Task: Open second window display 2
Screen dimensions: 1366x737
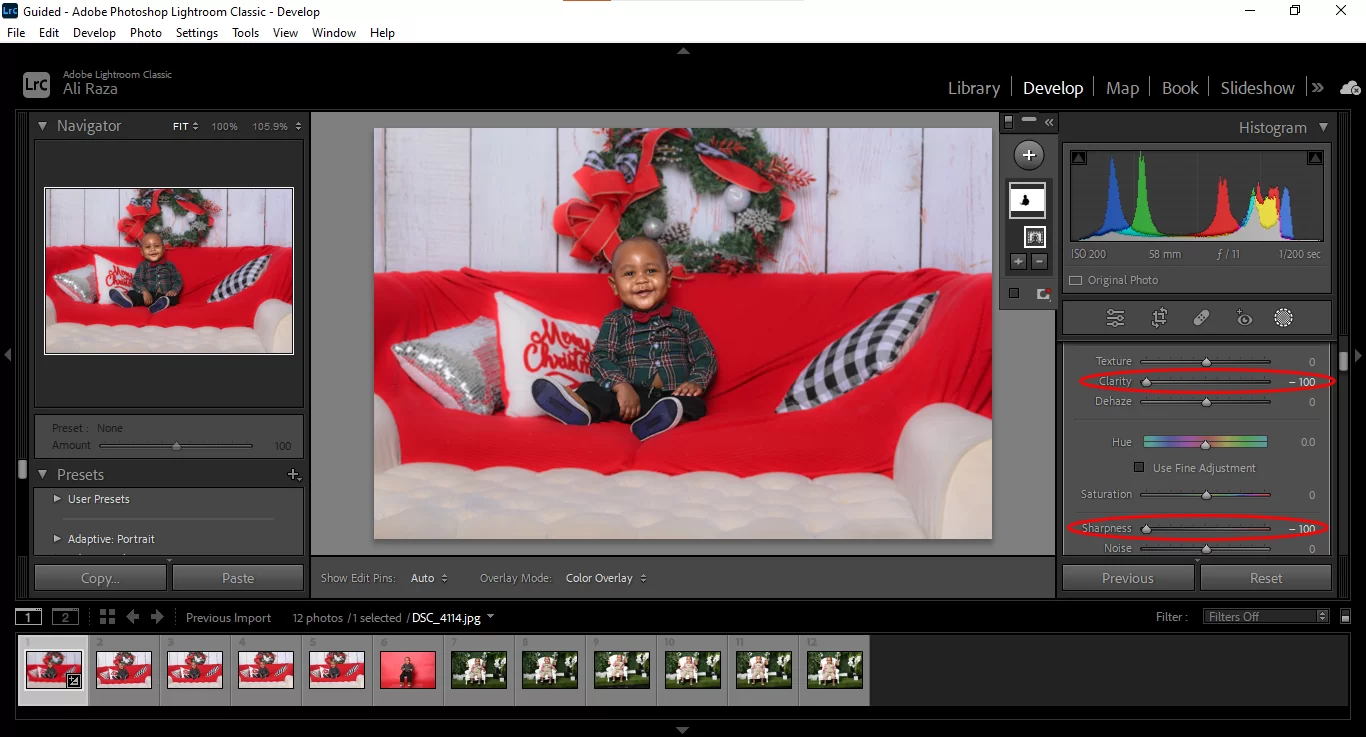Action: pyautogui.click(x=65, y=617)
